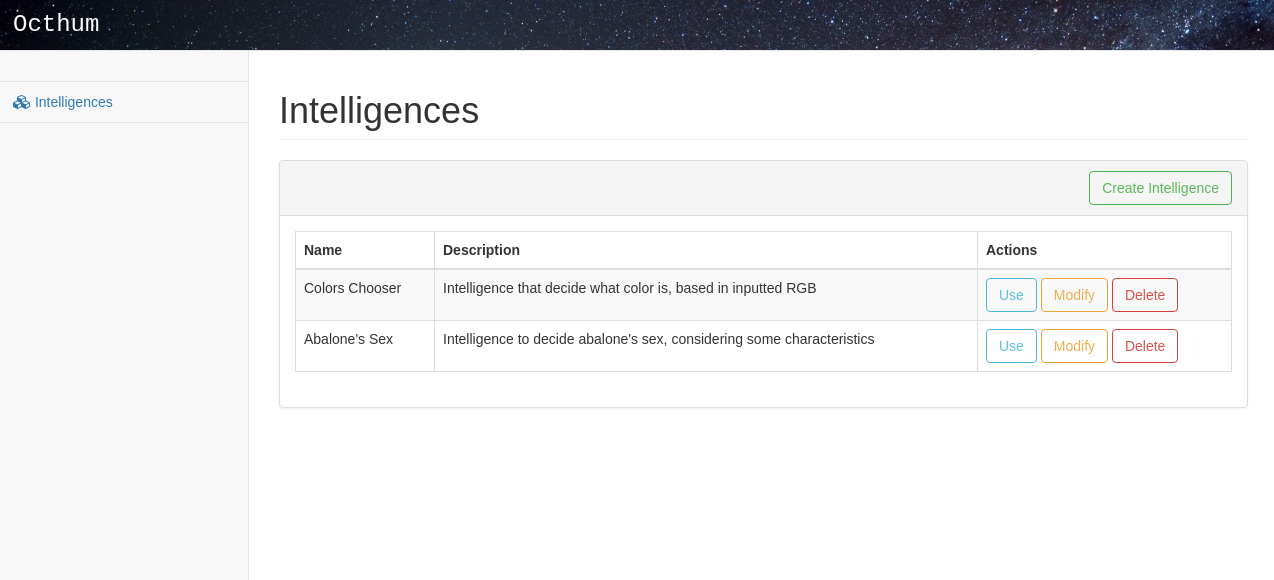Viewport: 1274px width, 580px height.
Task: Delete the Abalone's Sex intelligence
Action: tap(1144, 346)
